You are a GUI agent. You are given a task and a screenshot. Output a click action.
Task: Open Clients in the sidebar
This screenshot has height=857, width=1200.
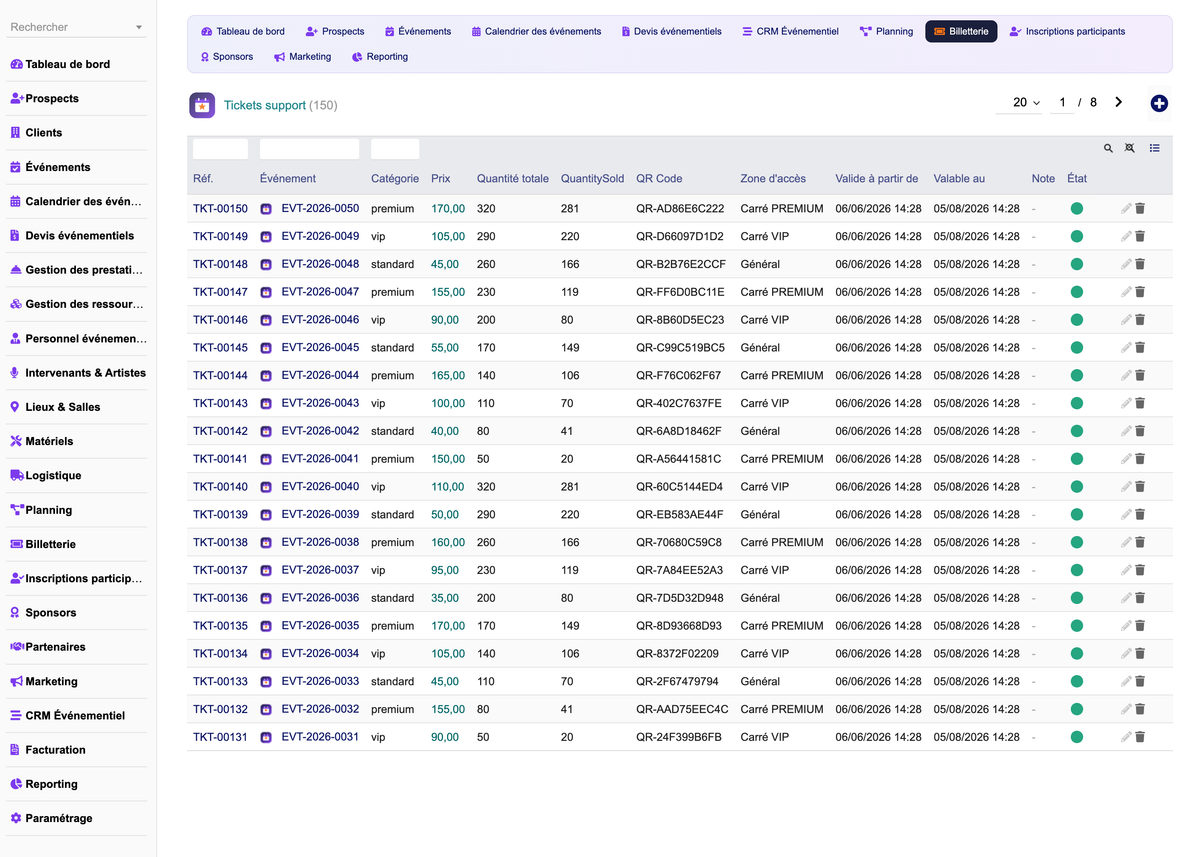[43, 133]
